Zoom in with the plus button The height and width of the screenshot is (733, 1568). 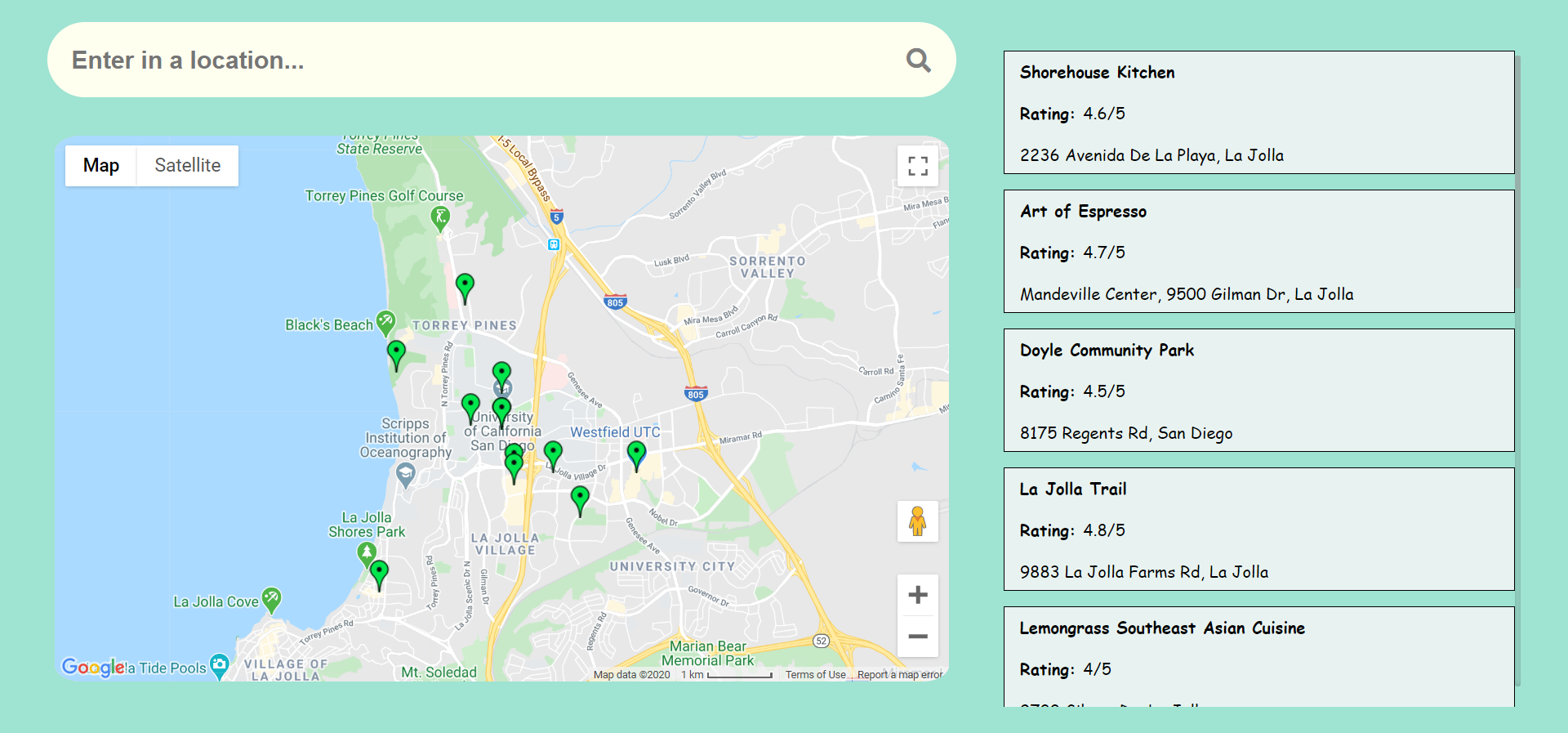pos(918,594)
